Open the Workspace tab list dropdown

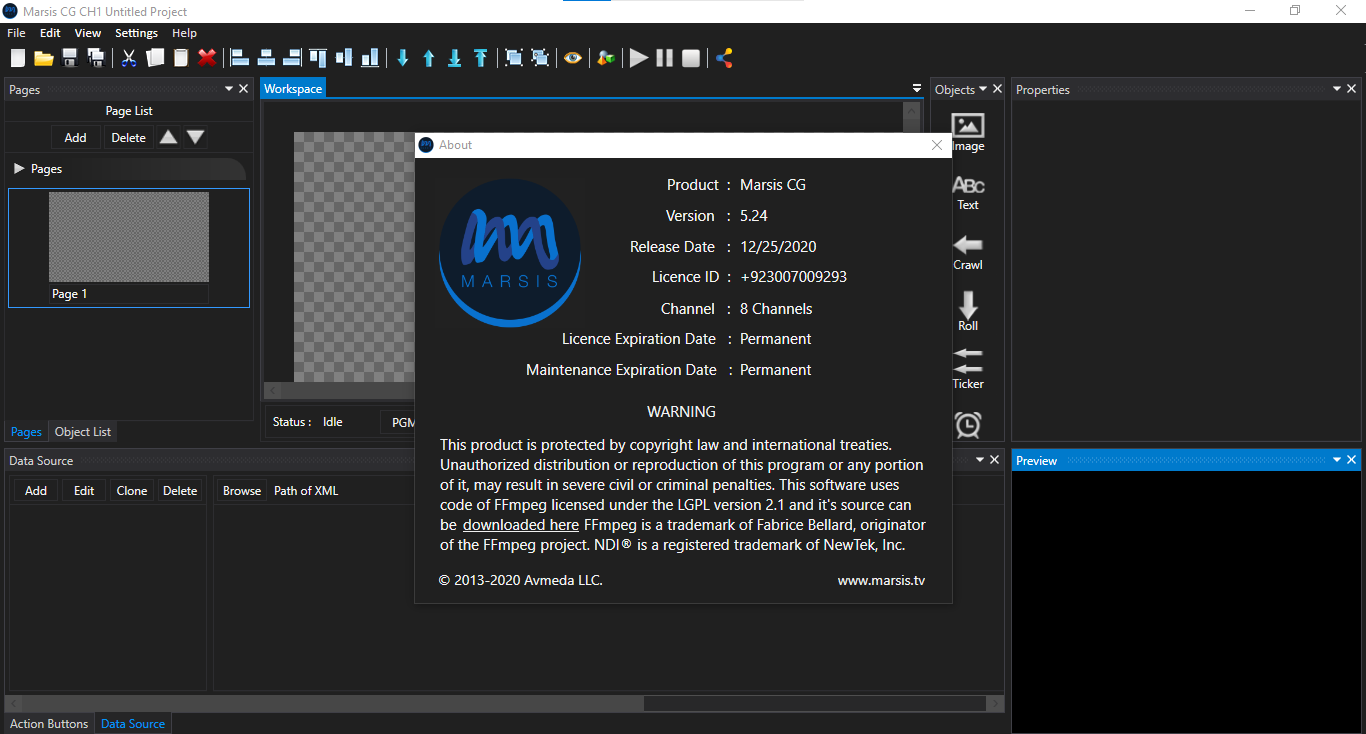[917, 89]
